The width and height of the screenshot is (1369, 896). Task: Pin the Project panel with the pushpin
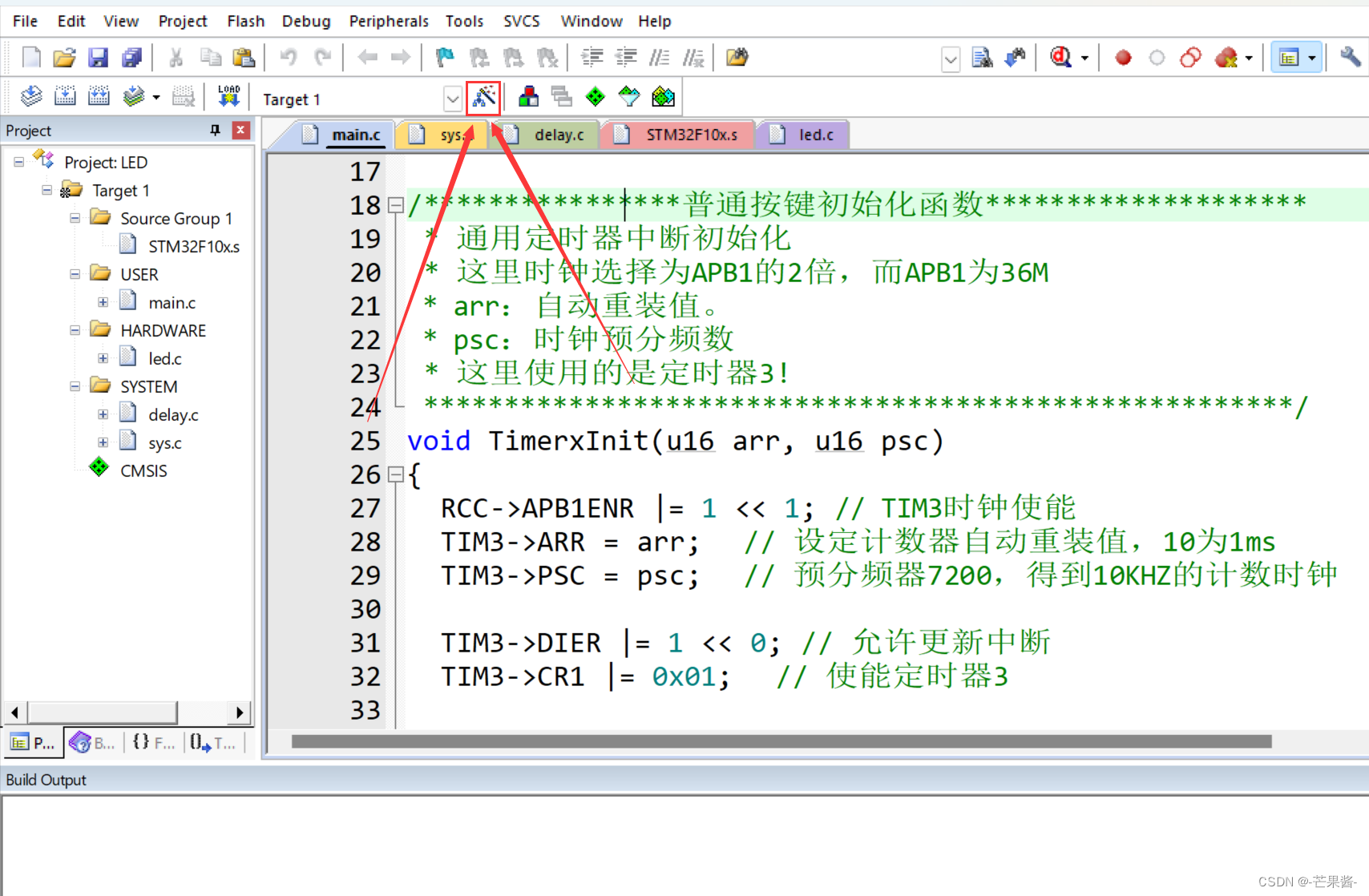tap(214, 130)
